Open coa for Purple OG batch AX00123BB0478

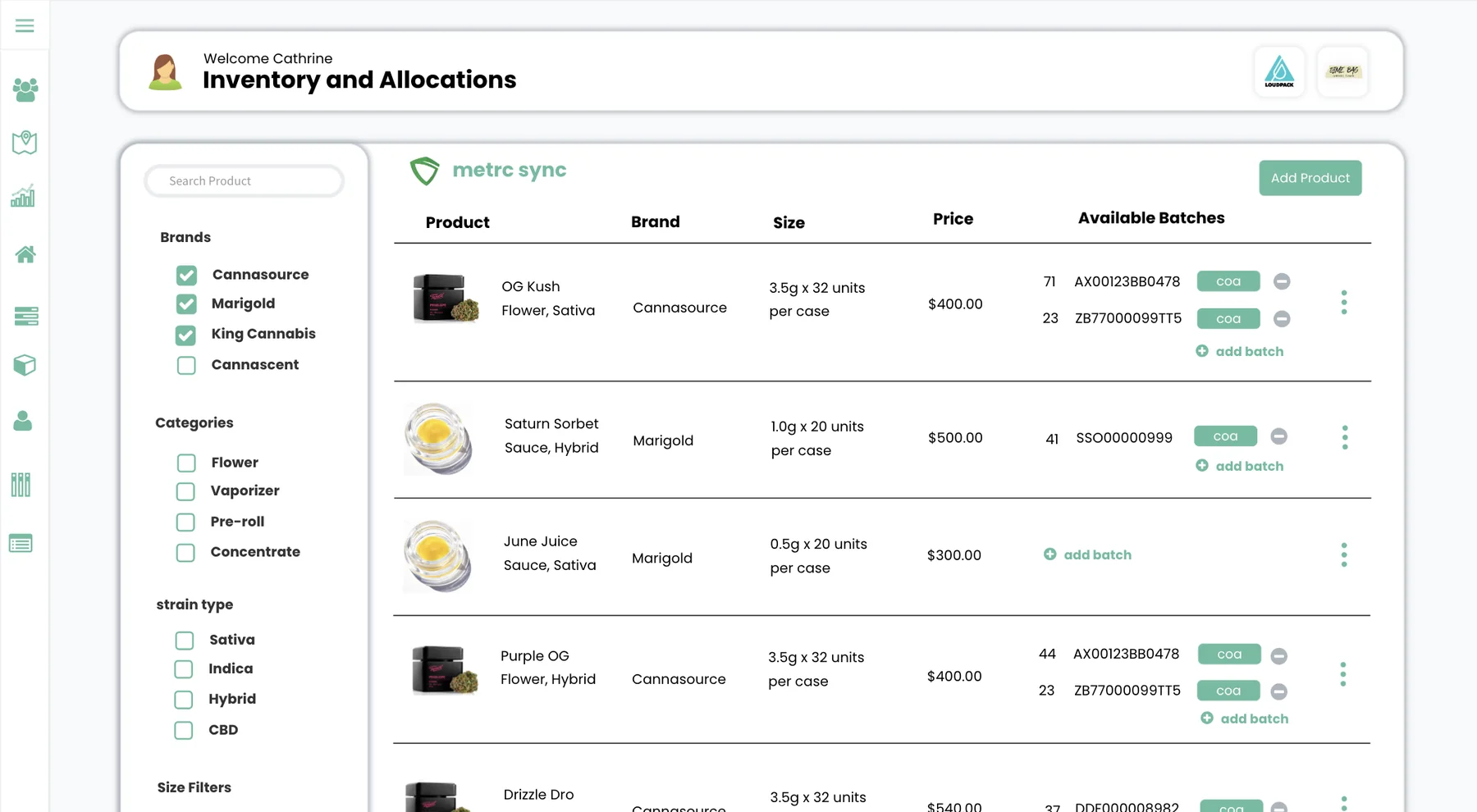click(x=1229, y=654)
